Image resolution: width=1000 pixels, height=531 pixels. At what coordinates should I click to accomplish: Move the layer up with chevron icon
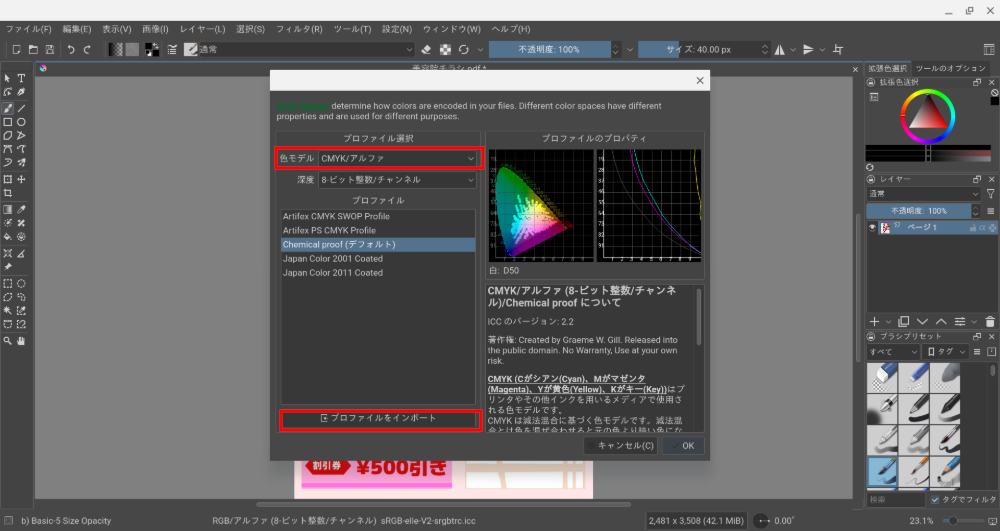tap(941, 321)
